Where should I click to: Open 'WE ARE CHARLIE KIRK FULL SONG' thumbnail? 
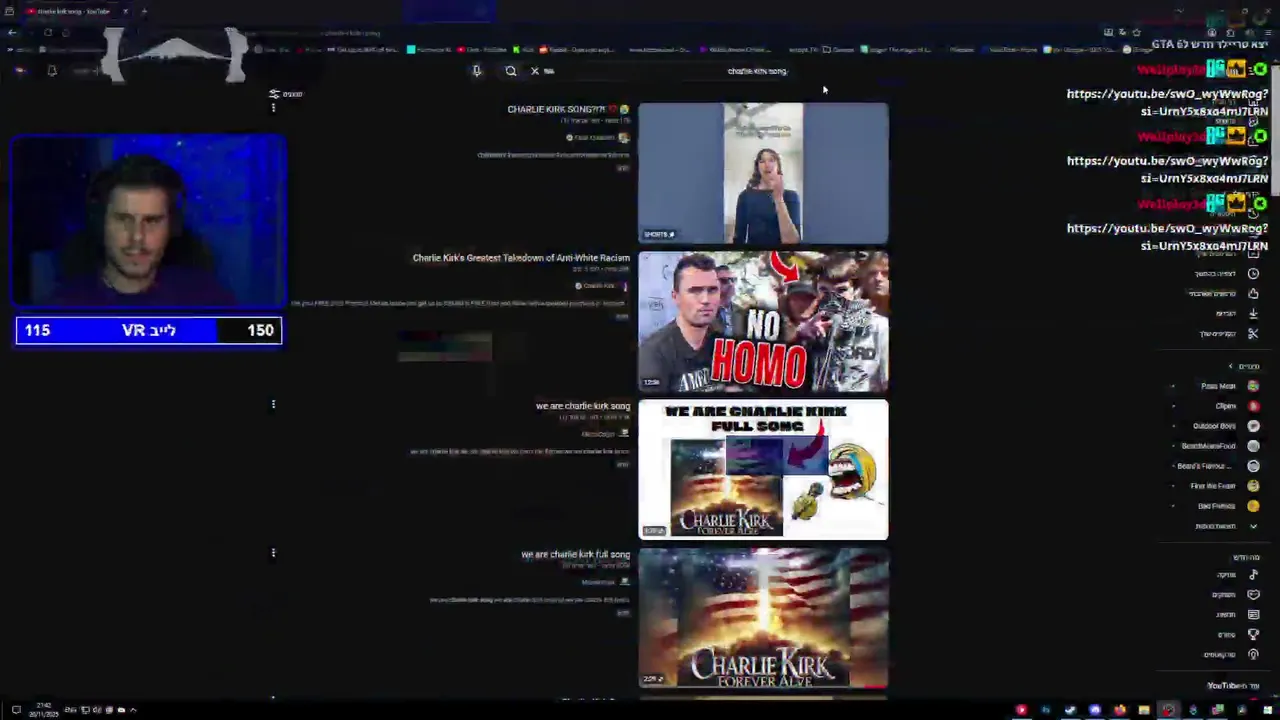click(x=763, y=469)
